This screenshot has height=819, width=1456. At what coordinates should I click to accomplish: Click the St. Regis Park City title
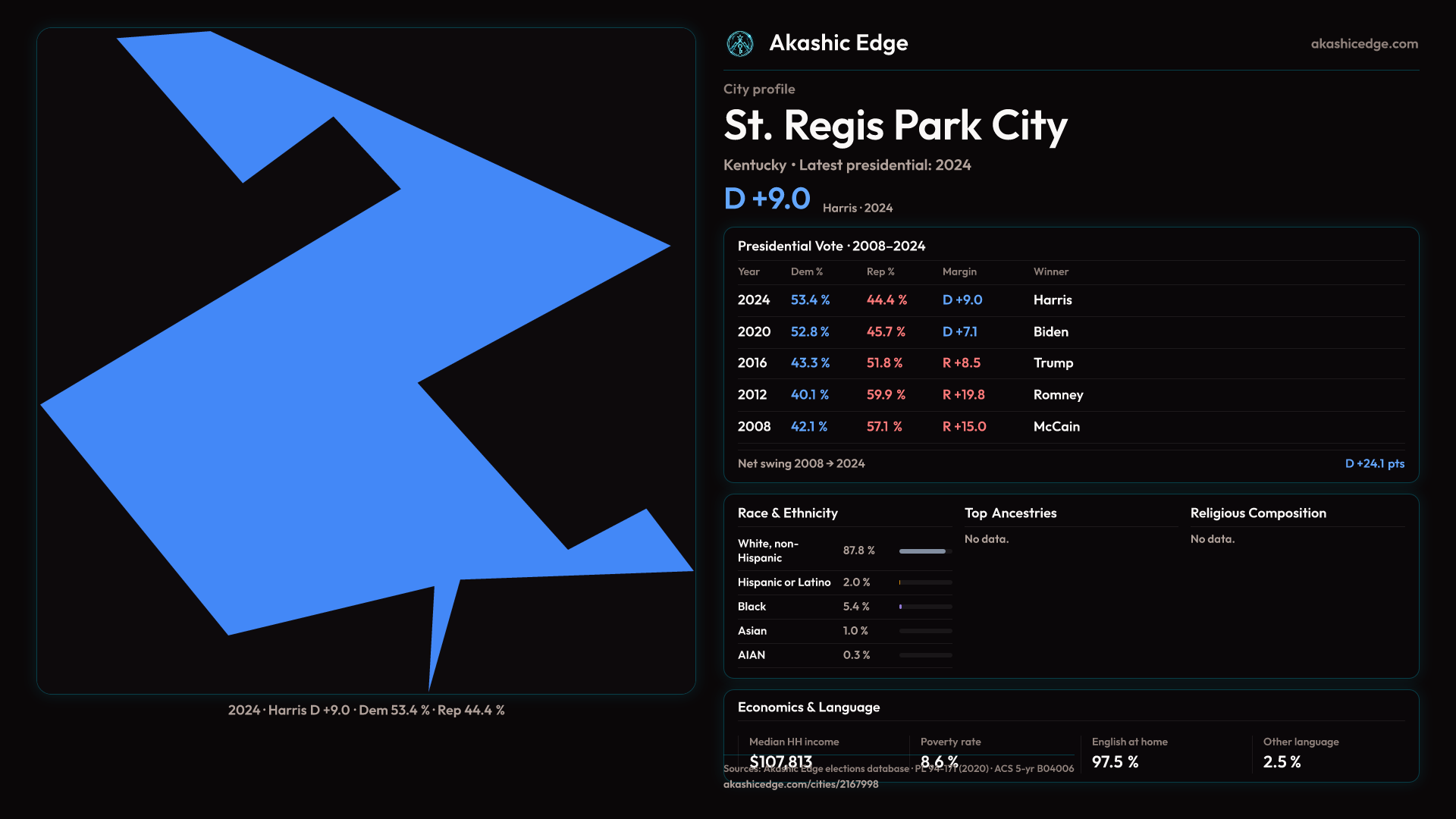tap(895, 125)
